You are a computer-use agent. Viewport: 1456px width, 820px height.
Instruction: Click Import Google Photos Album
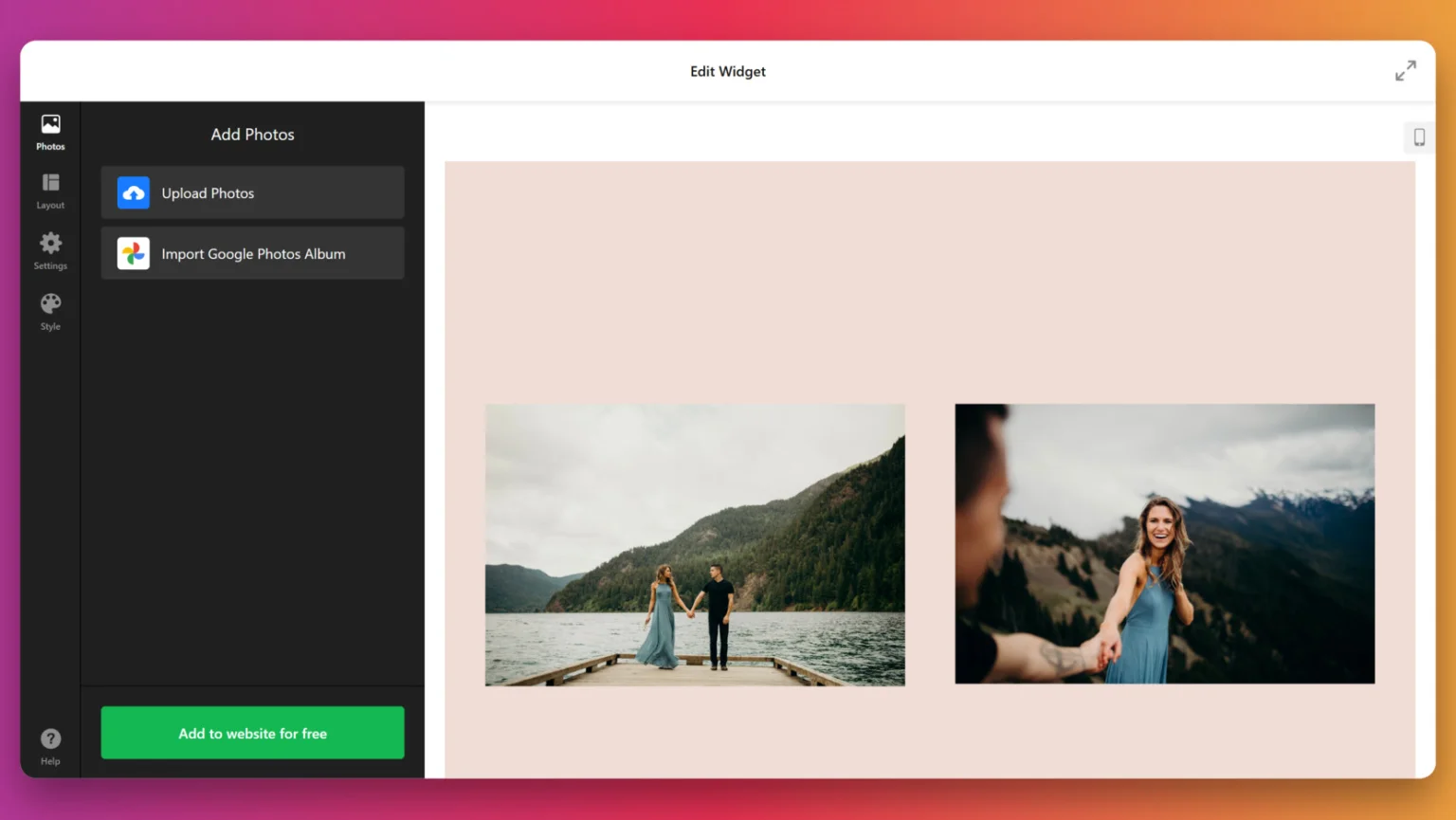click(x=252, y=253)
